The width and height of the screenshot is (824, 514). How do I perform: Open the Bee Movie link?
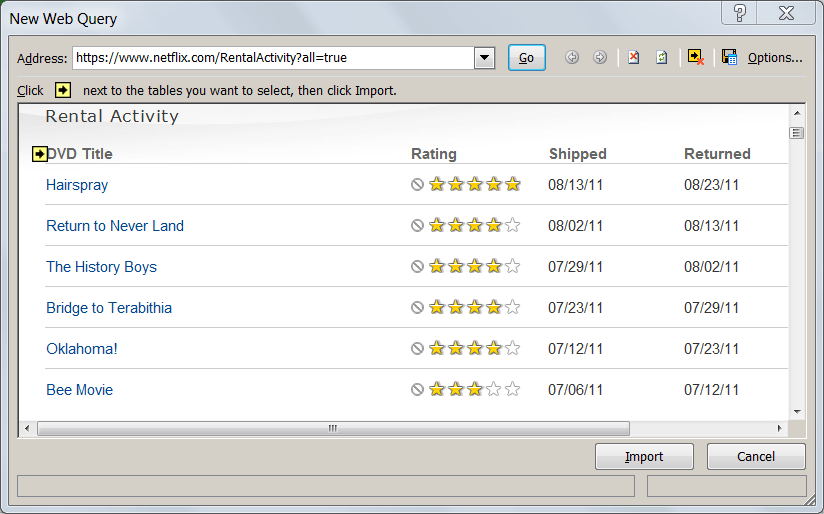point(79,390)
